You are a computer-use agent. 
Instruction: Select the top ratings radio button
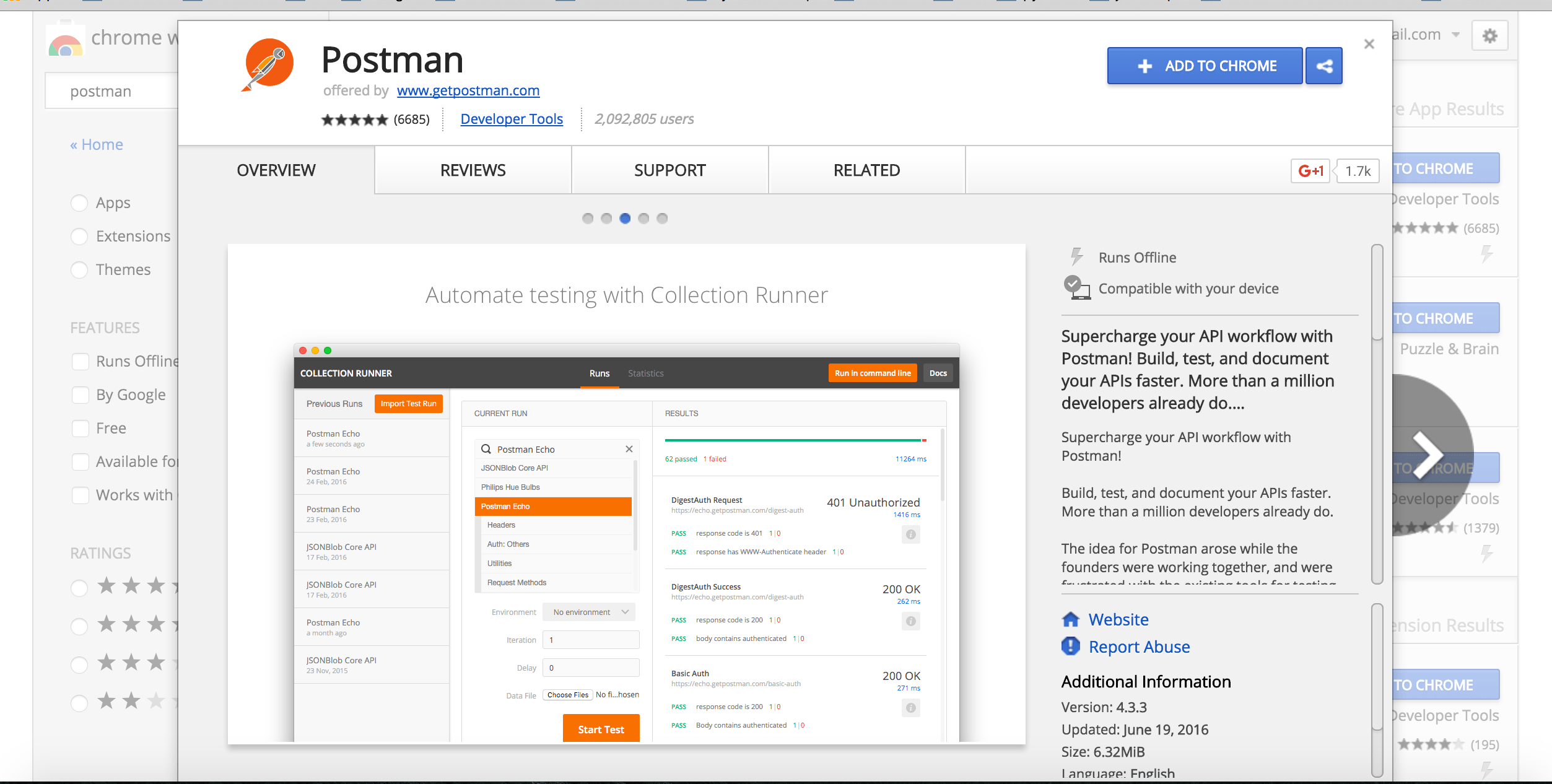(x=79, y=588)
